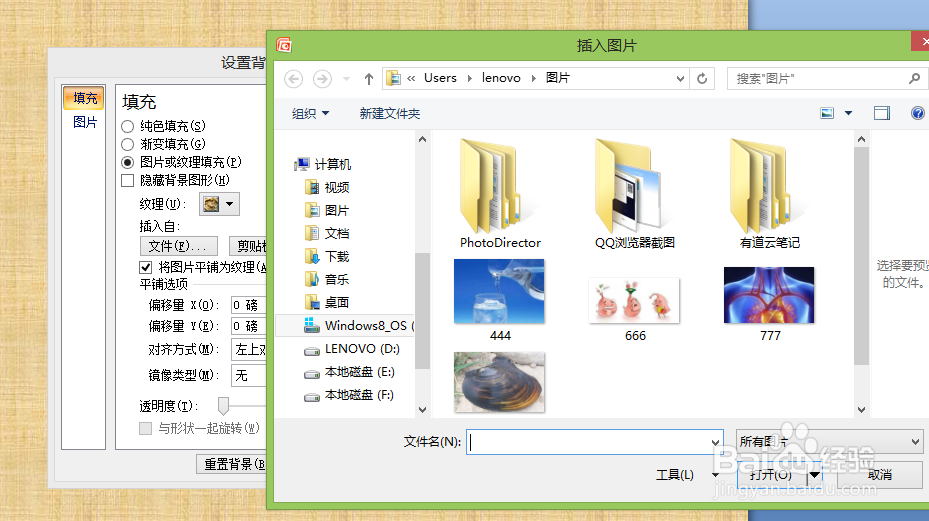
Task: Select 本地磁盘 (E:) drive
Action: click(350, 372)
